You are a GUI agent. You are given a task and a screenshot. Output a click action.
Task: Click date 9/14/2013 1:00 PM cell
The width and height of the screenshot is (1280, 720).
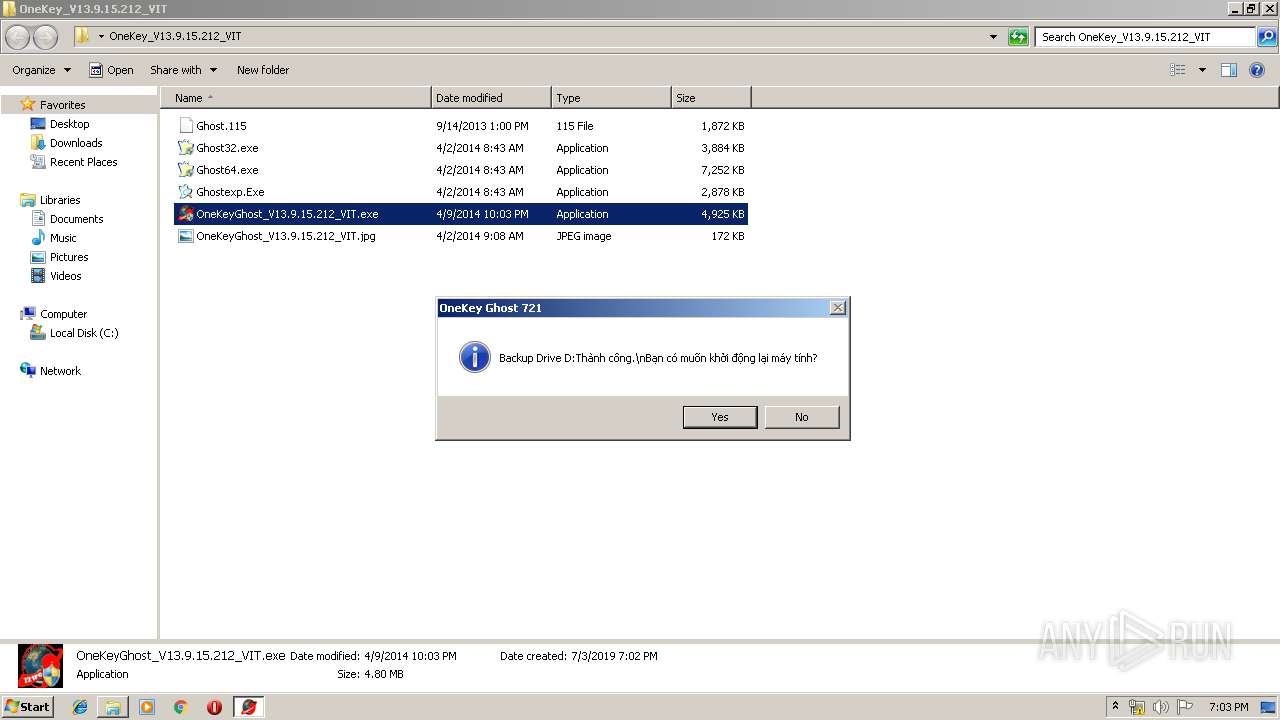point(482,126)
